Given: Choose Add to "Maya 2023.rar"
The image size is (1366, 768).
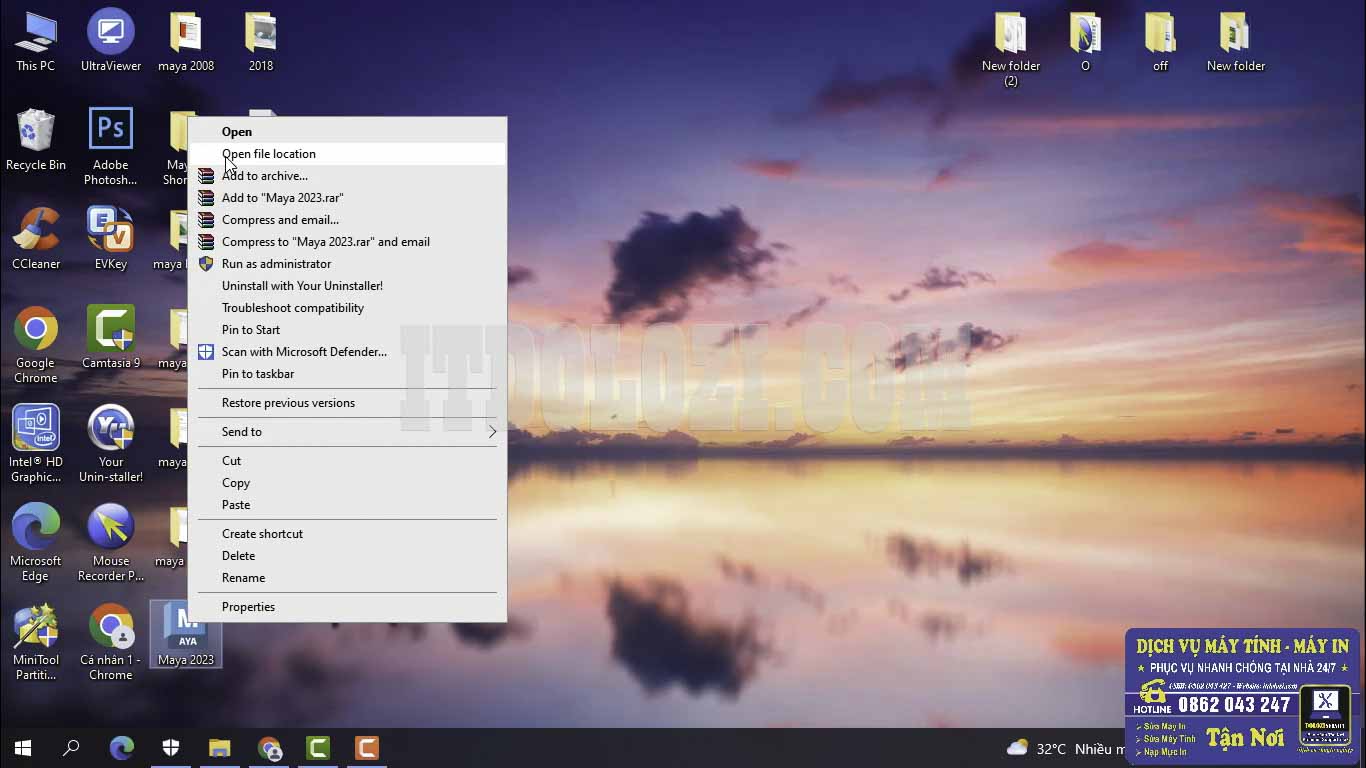Looking at the screenshot, I should tap(282, 198).
